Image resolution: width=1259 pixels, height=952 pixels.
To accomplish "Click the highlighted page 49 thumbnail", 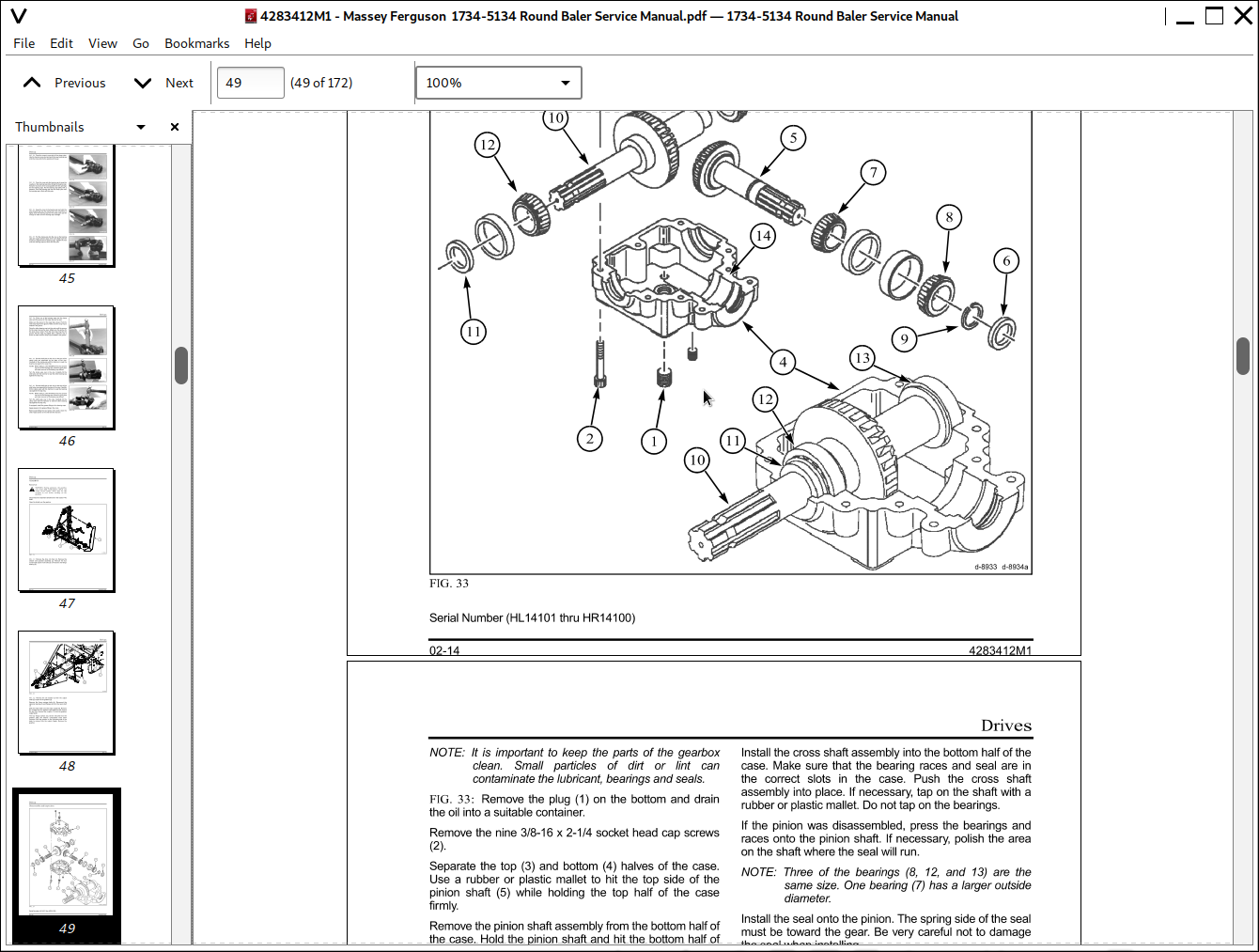I will pos(67,855).
